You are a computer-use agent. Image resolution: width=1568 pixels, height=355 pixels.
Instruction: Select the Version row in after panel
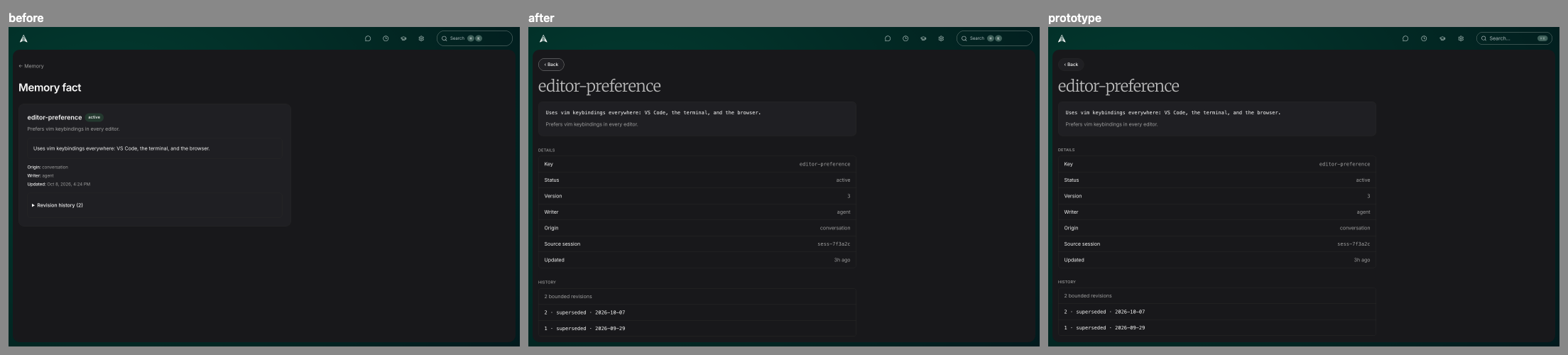coord(697,196)
